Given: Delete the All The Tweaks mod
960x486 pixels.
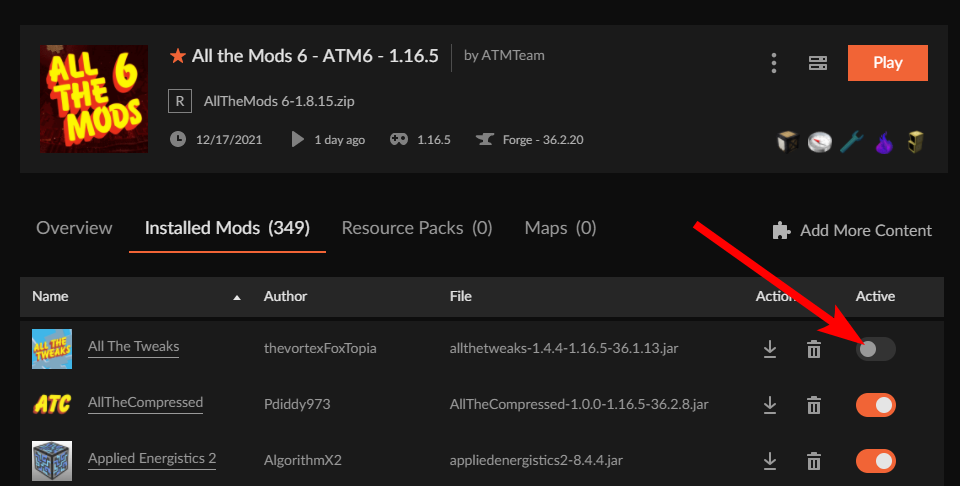Looking at the screenshot, I should coord(814,349).
